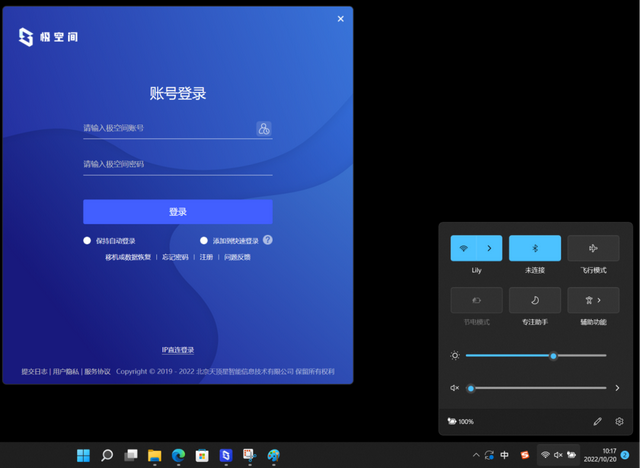
Task: Open the clock showing 10:17 2022/10/20
Action: [600, 455]
